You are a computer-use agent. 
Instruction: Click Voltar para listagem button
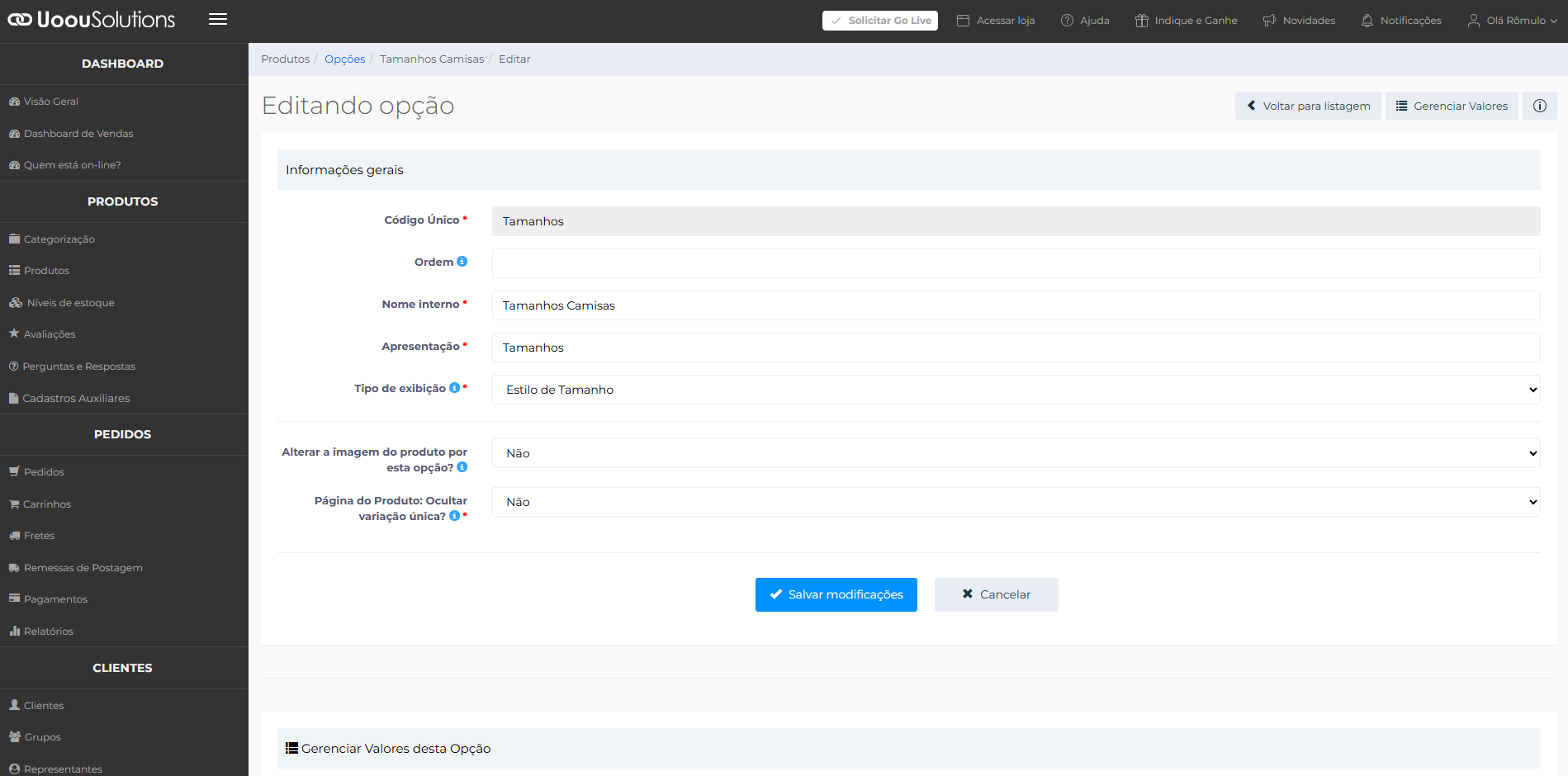point(1308,106)
